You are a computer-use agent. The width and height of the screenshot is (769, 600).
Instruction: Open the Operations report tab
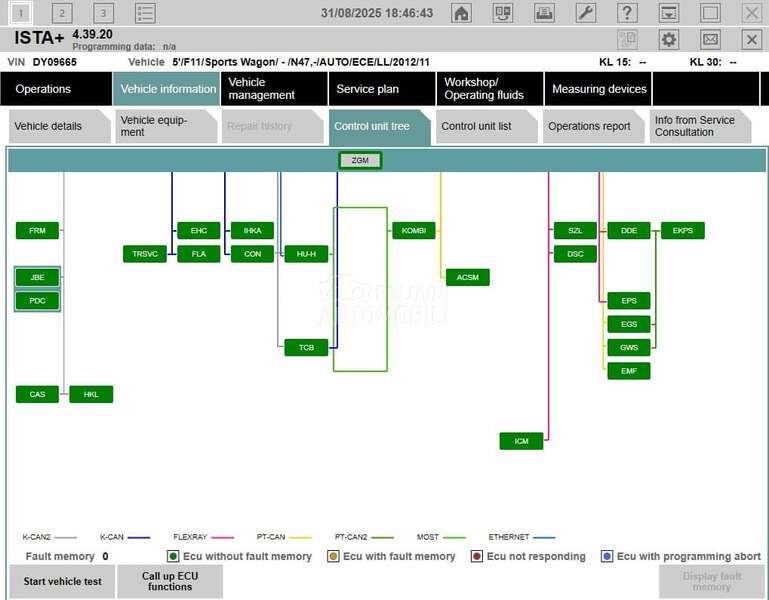click(589, 126)
